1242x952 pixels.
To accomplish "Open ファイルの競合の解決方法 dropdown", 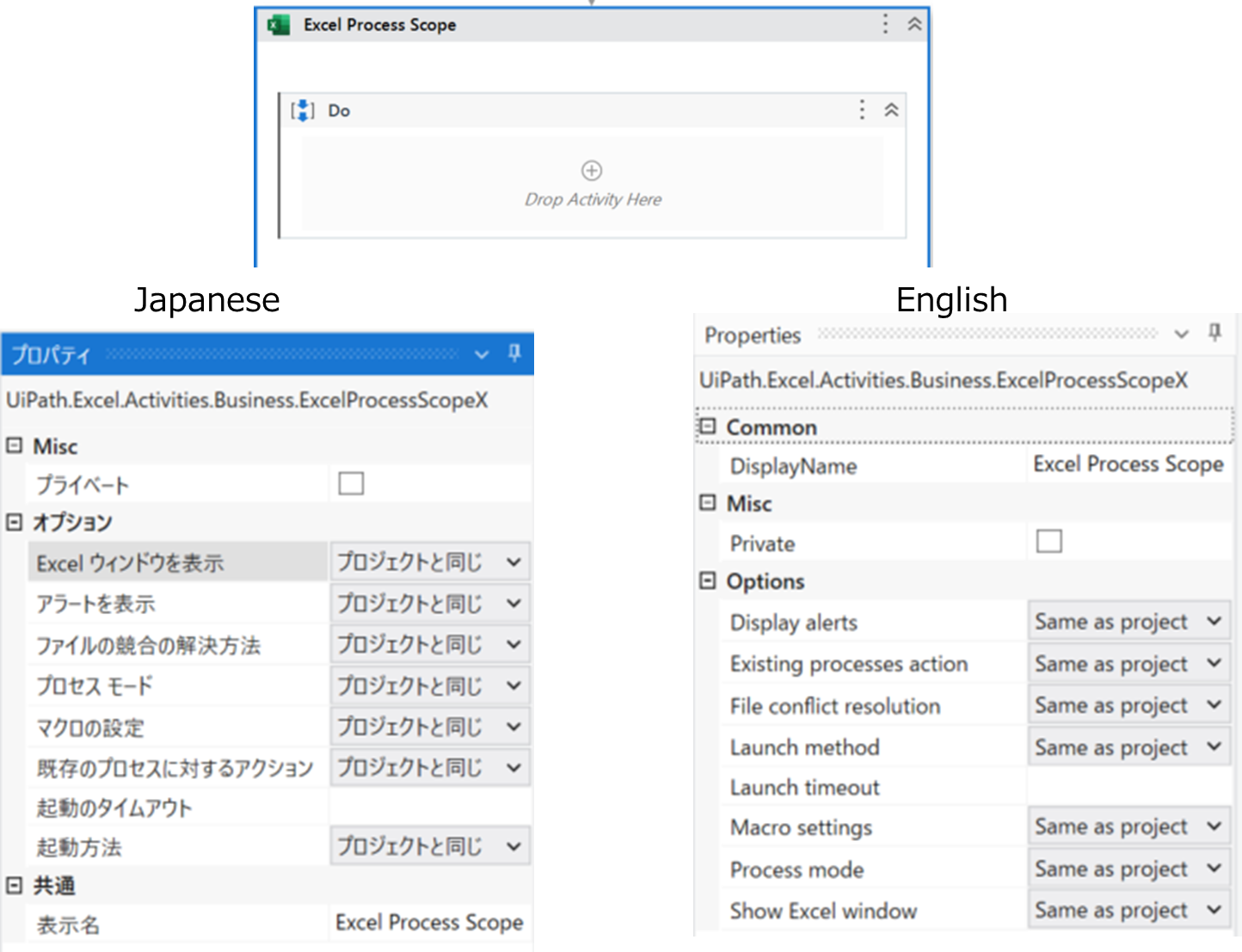I will 430,644.
